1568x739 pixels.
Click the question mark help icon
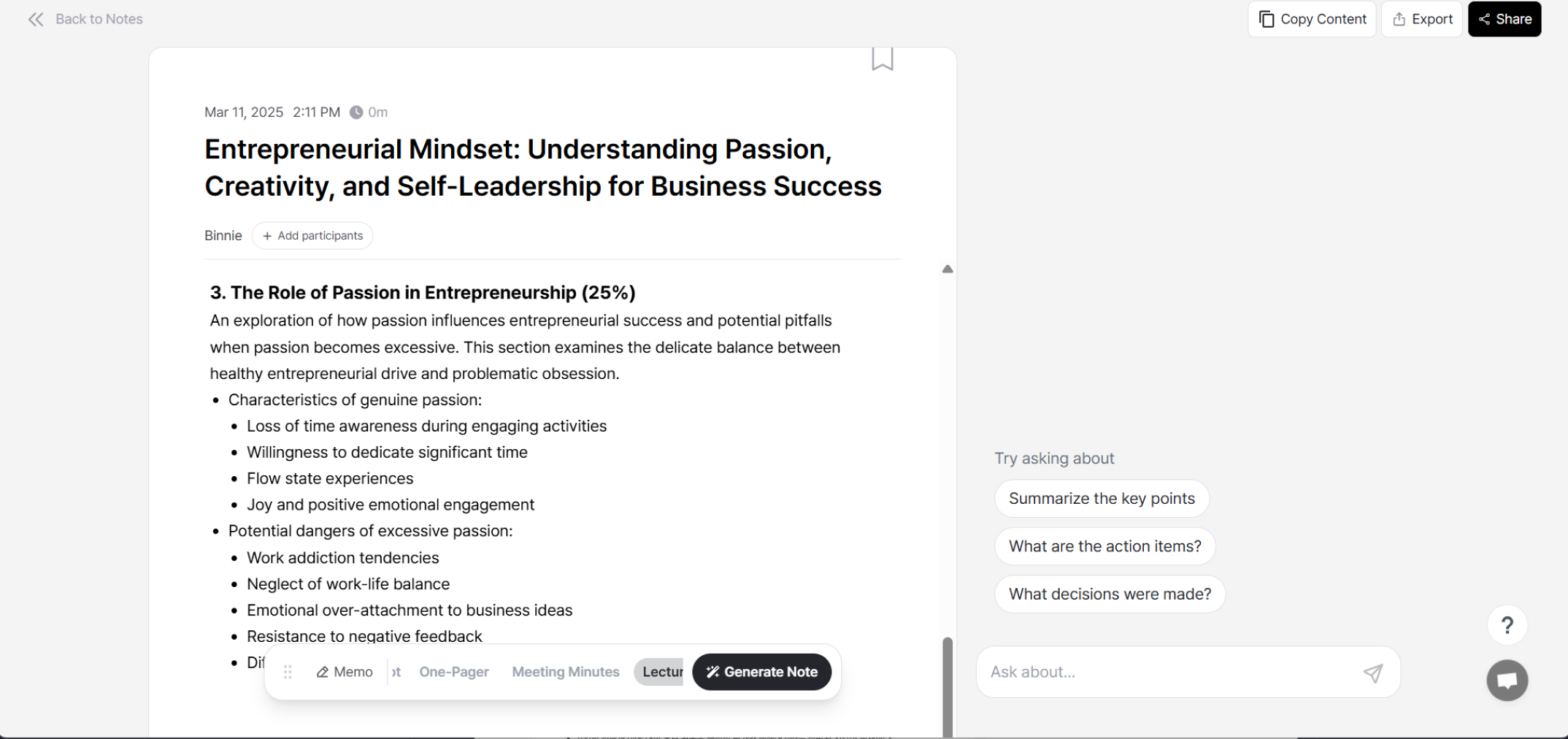tap(1507, 625)
